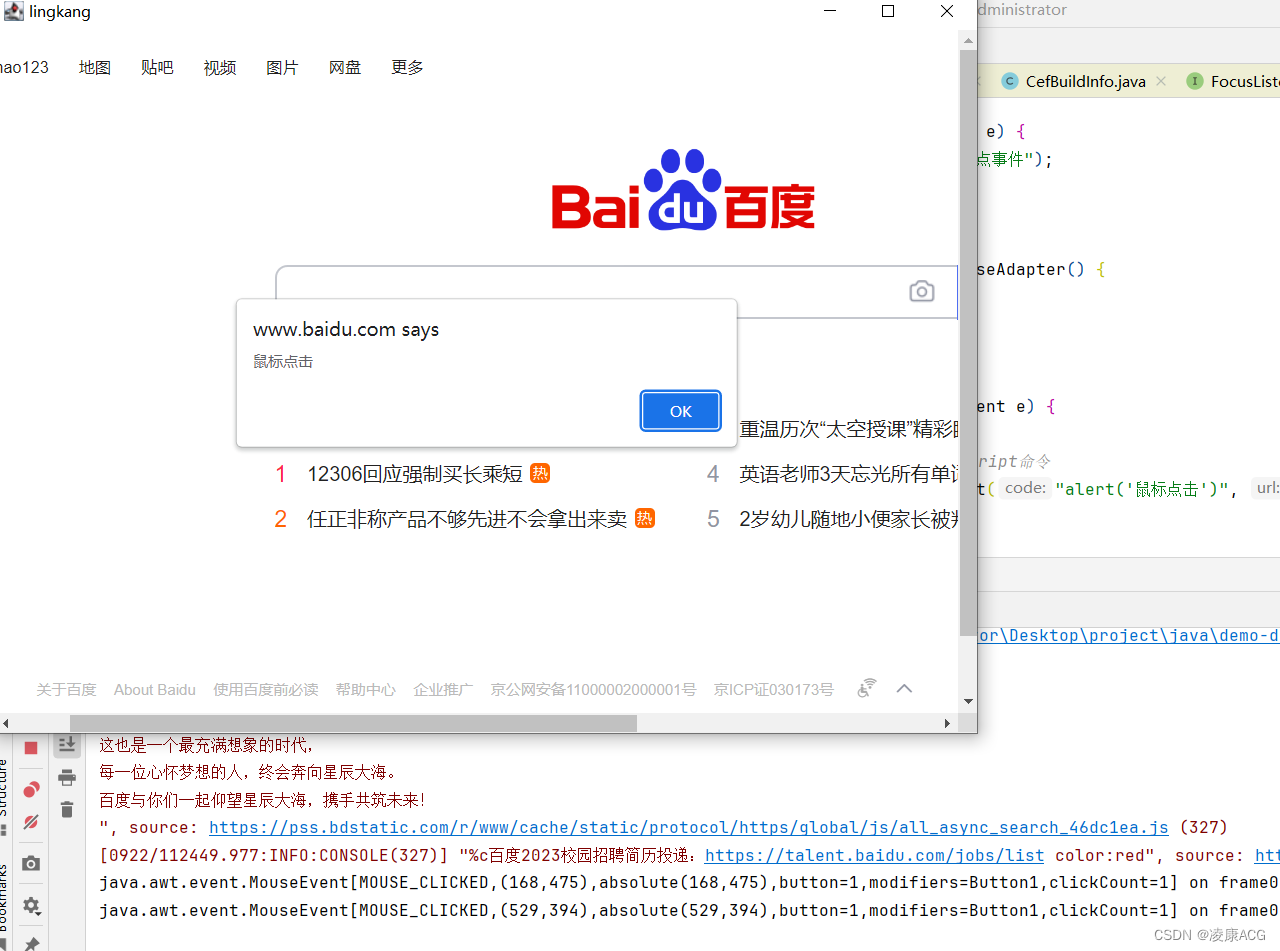Image resolution: width=1280 pixels, height=951 pixels.
Task: Click the 热 badge beside 12306 headline
Action: [540, 473]
